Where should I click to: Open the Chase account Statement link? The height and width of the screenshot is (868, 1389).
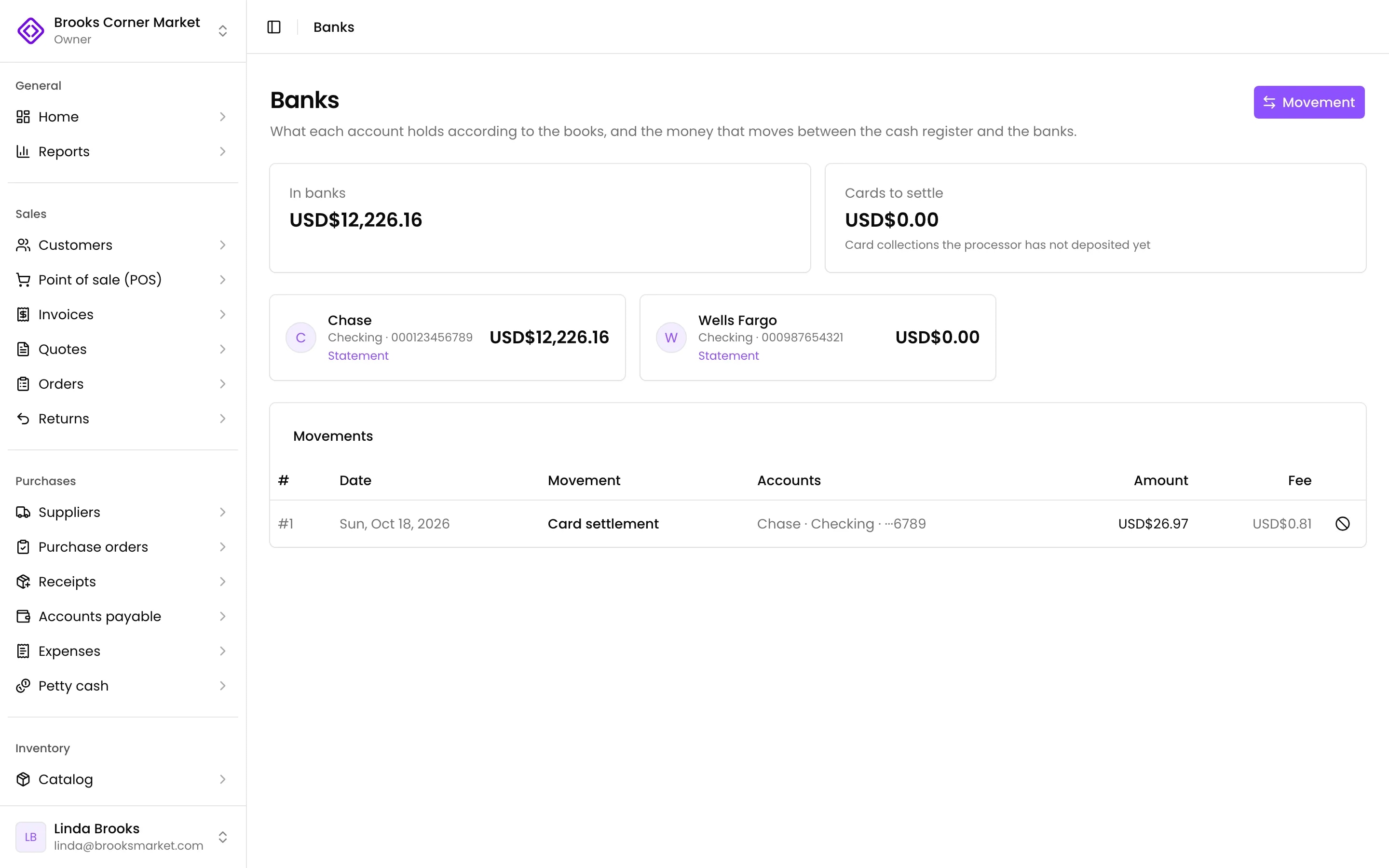coord(358,355)
